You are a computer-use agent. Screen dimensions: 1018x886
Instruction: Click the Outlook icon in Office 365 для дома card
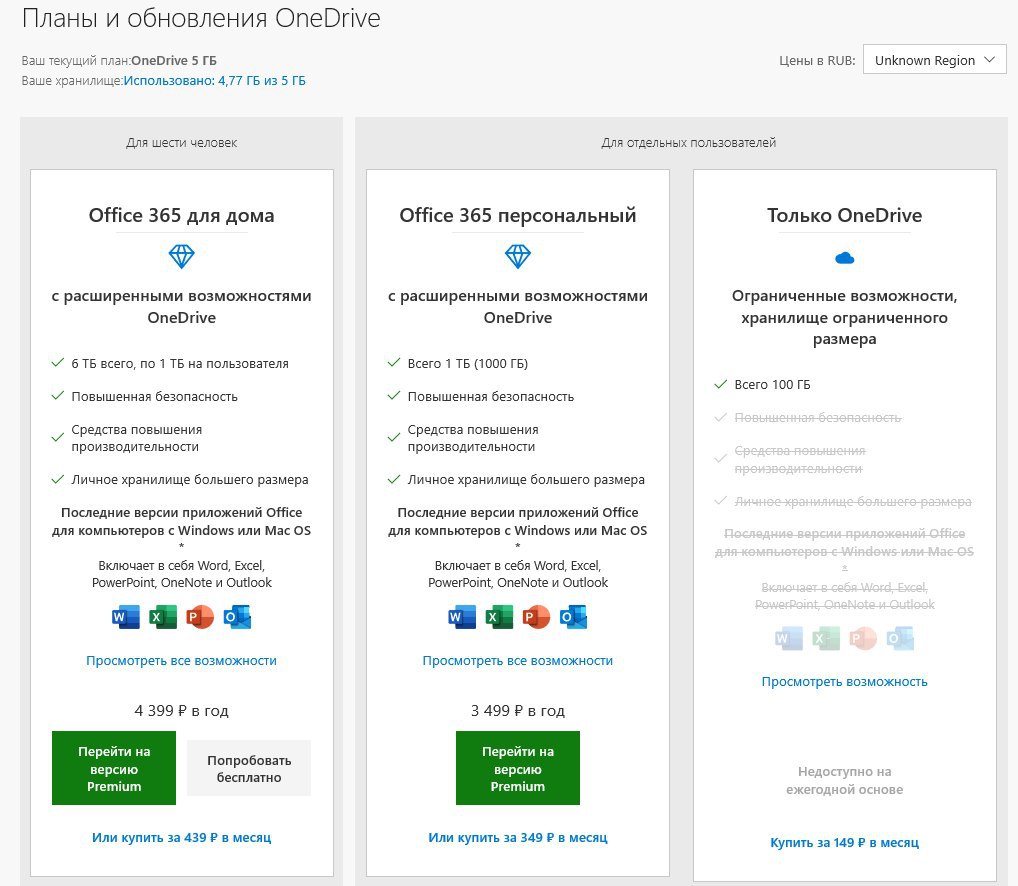click(237, 617)
